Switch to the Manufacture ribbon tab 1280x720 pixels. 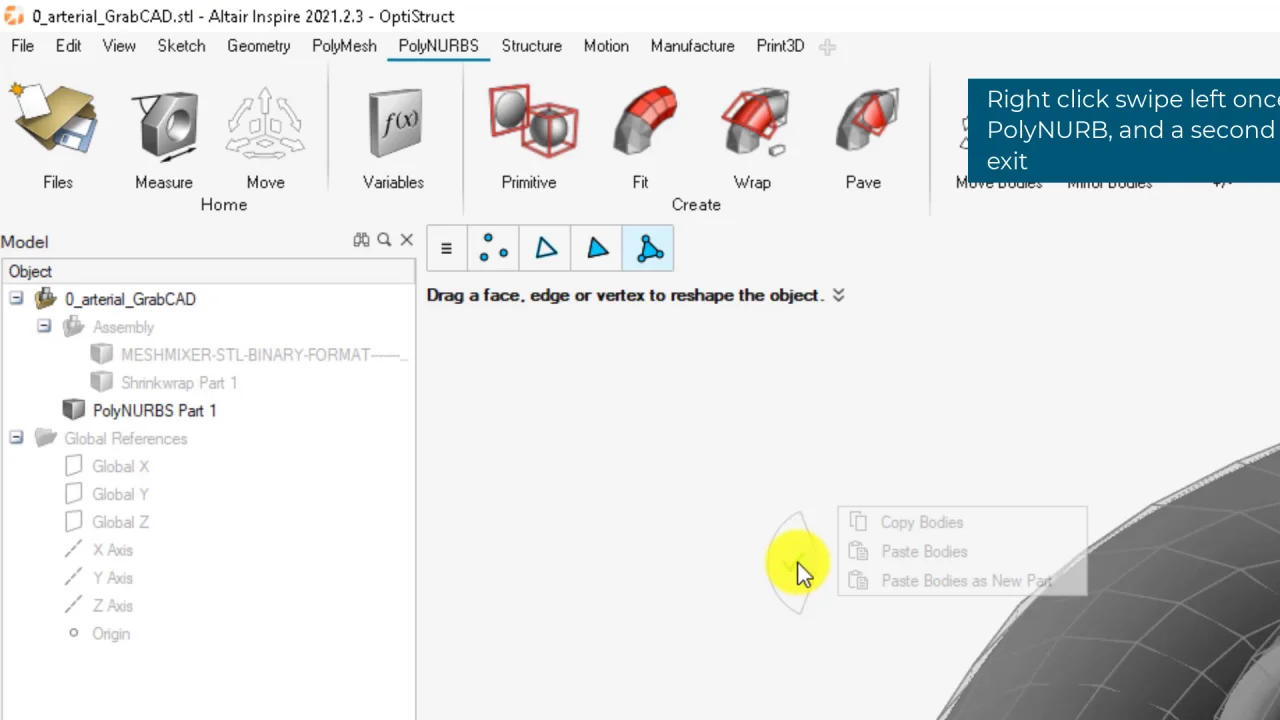point(692,46)
